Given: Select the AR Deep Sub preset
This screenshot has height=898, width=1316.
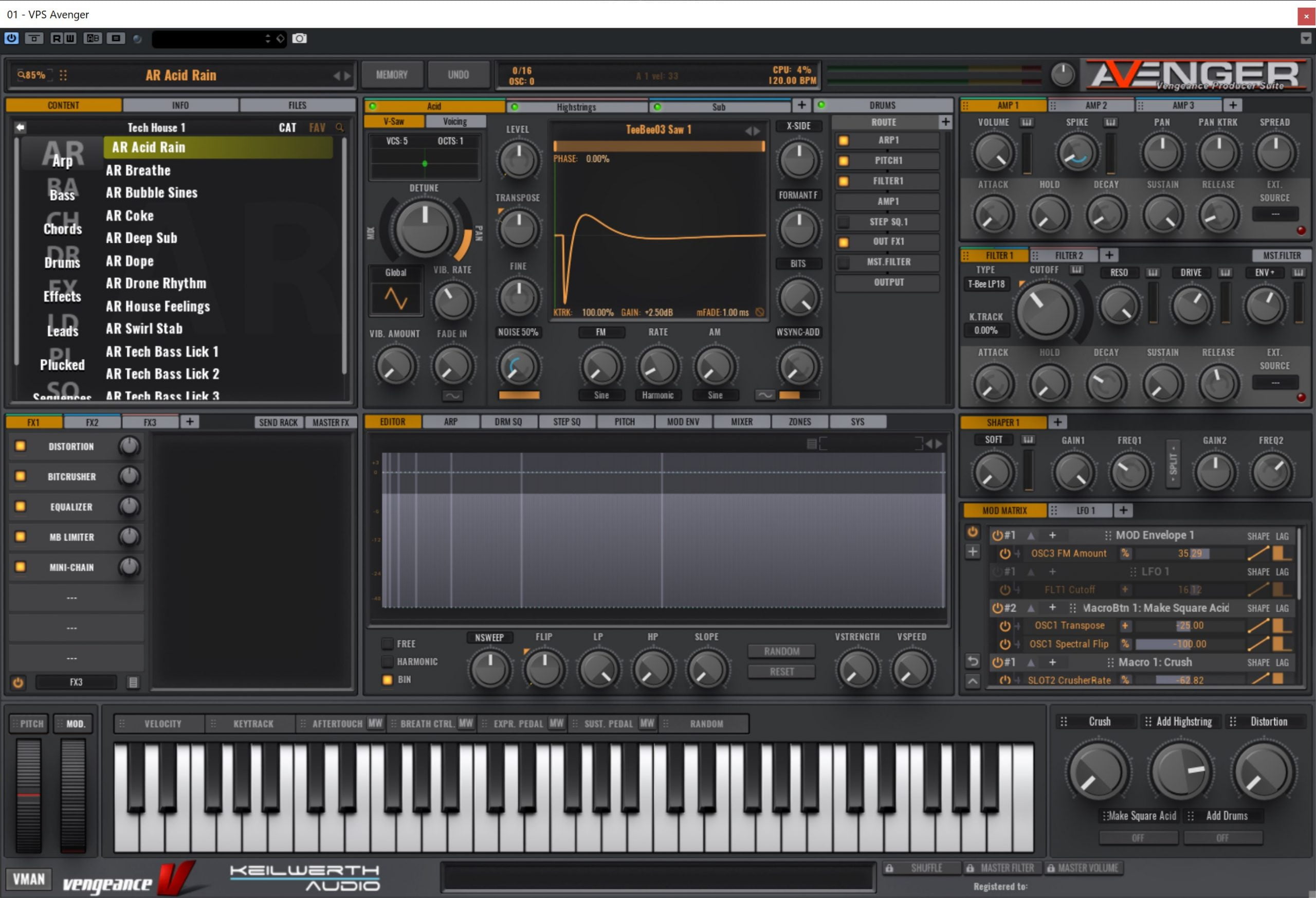Looking at the screenshot, I should click(x=141, y=239).
